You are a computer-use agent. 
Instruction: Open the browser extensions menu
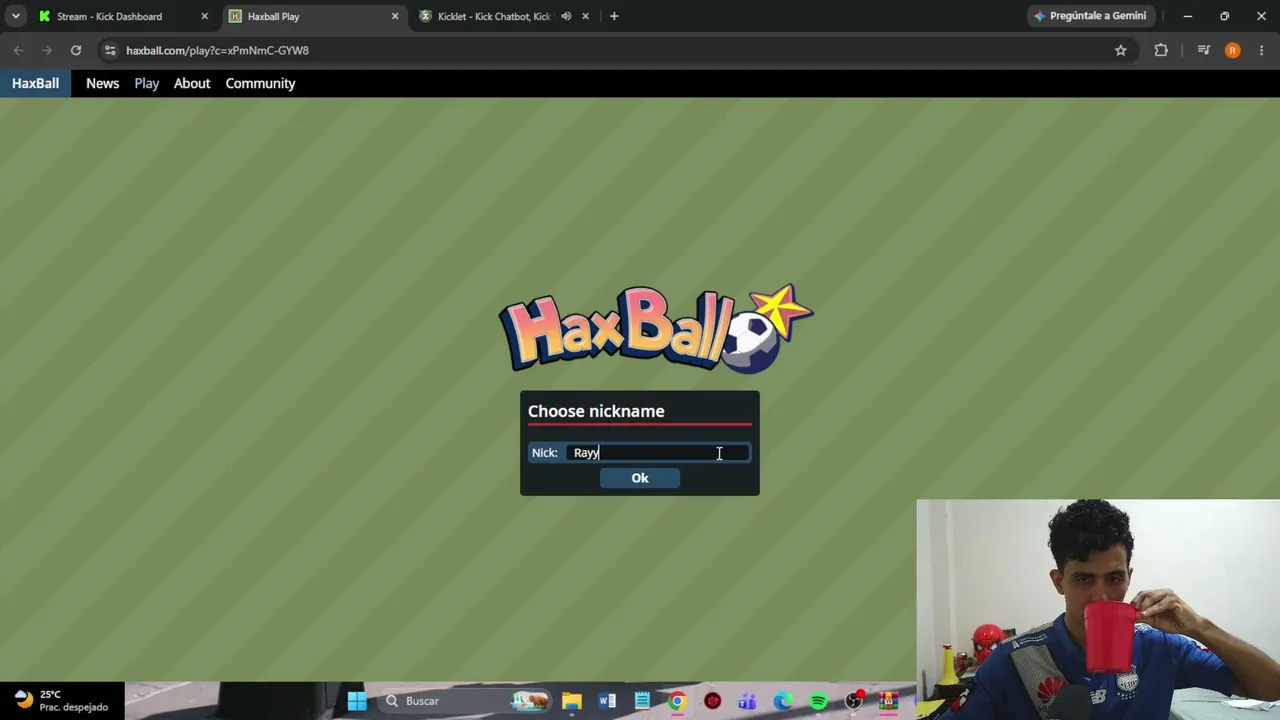(1161, 50)
